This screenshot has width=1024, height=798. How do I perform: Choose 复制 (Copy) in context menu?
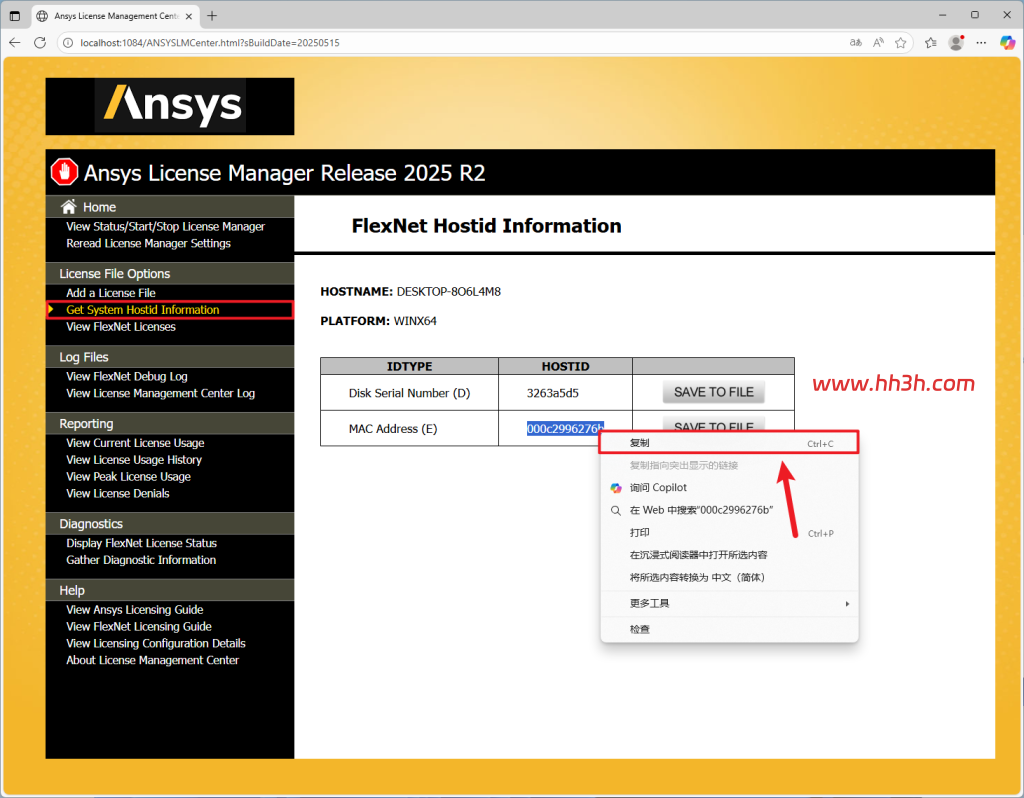point(729,443)
